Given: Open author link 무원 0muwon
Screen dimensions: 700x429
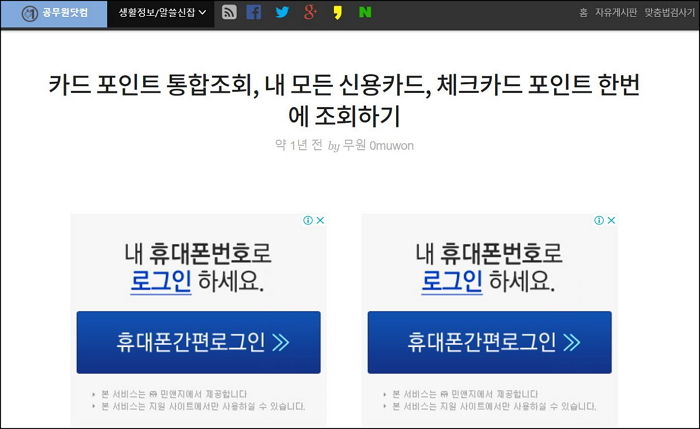Looking at the screenshot, I should pos(378,146).
